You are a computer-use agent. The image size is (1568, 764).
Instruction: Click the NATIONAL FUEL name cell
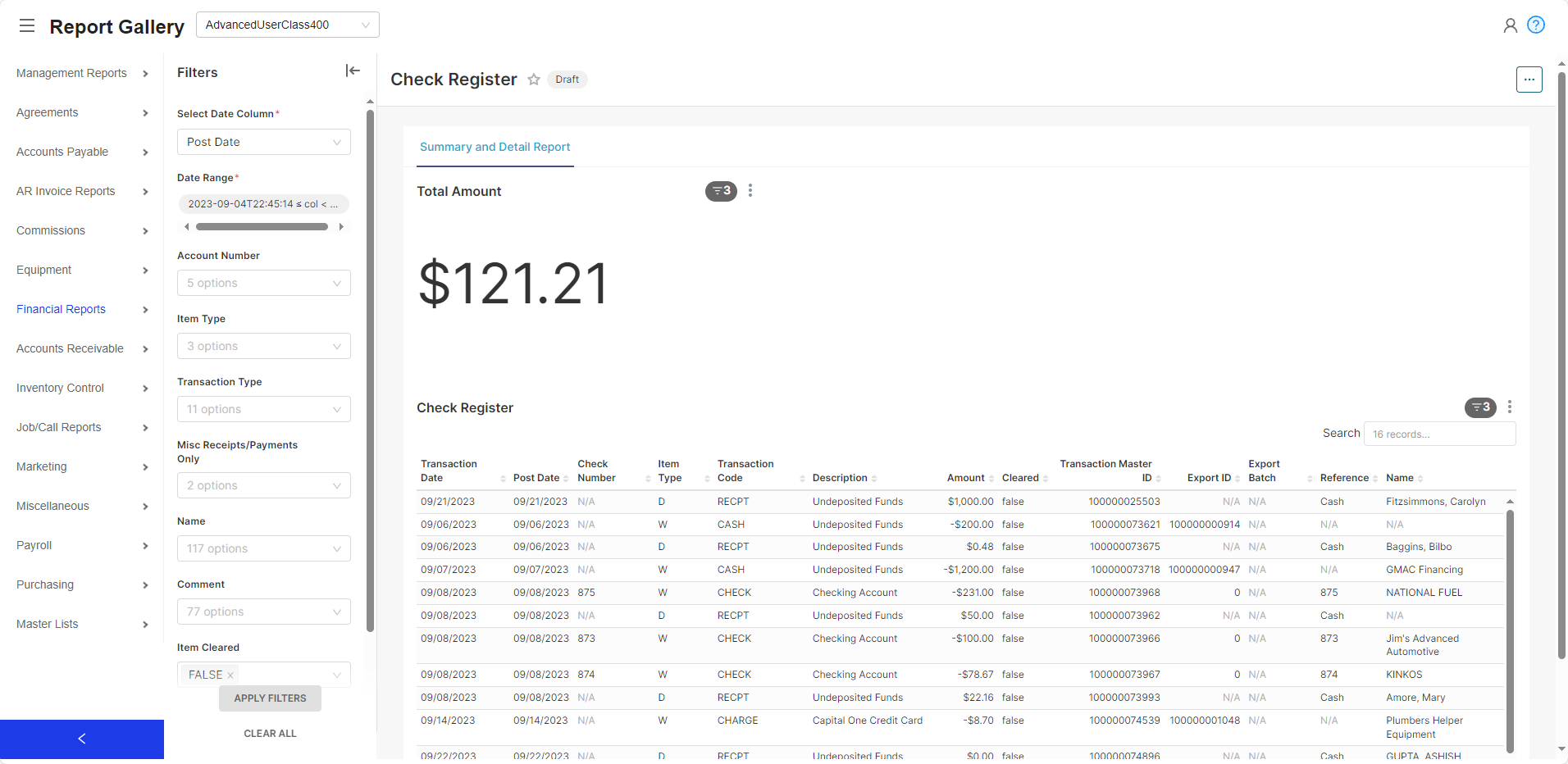[1424, 593]
